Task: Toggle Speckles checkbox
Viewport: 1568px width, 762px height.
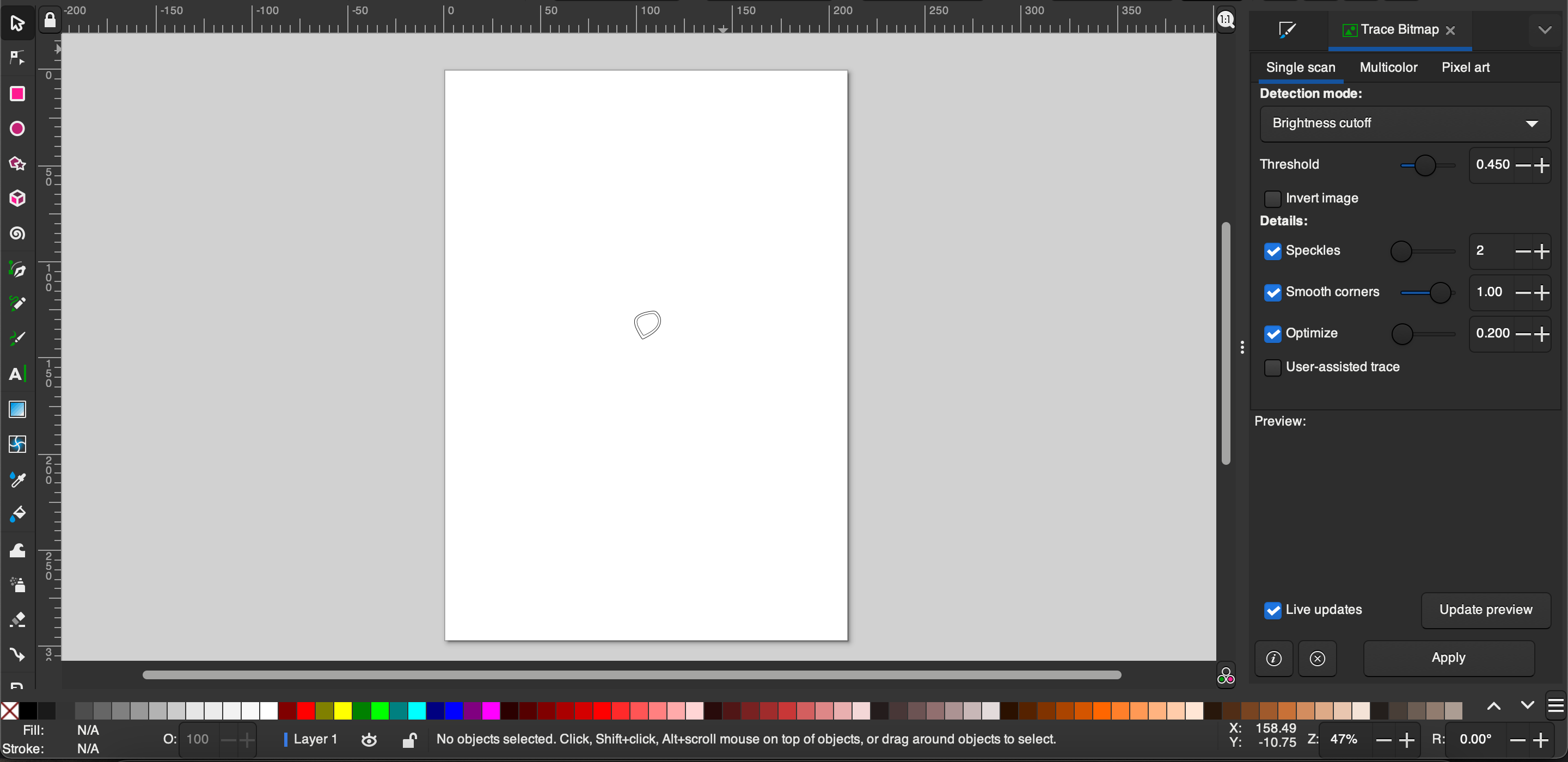Action: tap(1274, 250)
